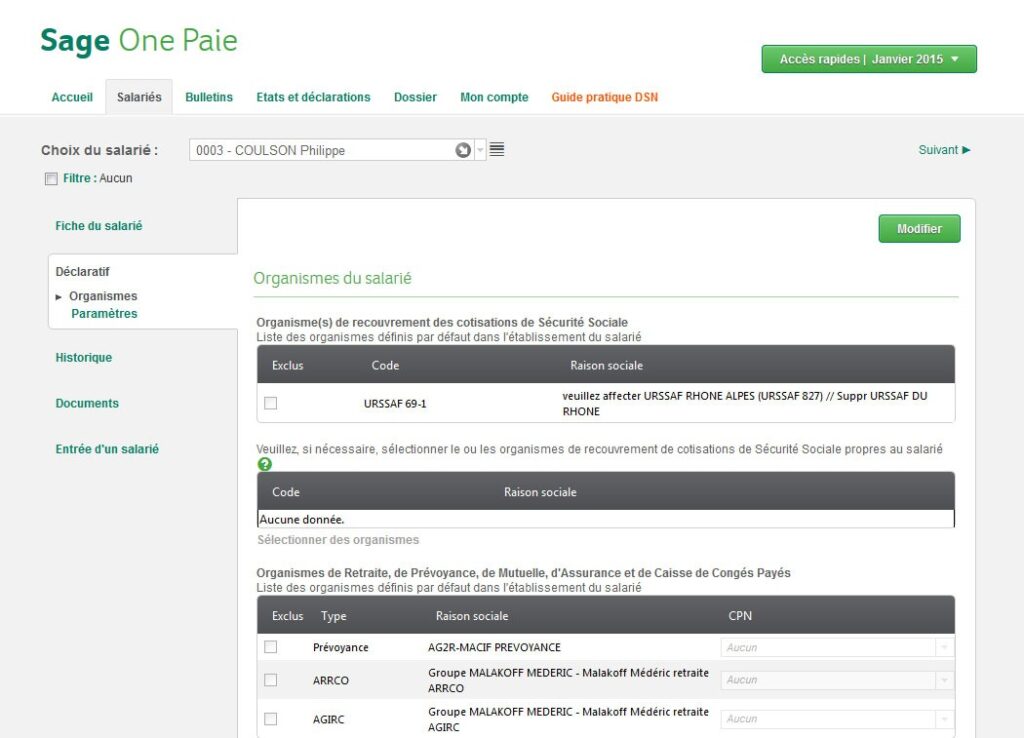Open the Mon compte tab

494,97
